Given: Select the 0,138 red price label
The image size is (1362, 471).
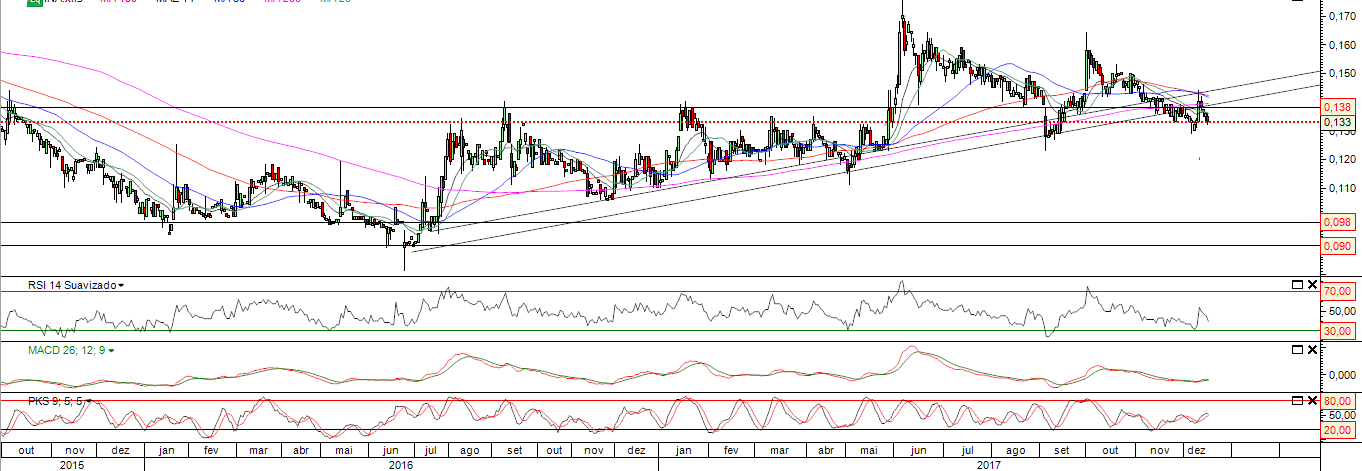Looking at the screenshot, I should [1338, 107].
